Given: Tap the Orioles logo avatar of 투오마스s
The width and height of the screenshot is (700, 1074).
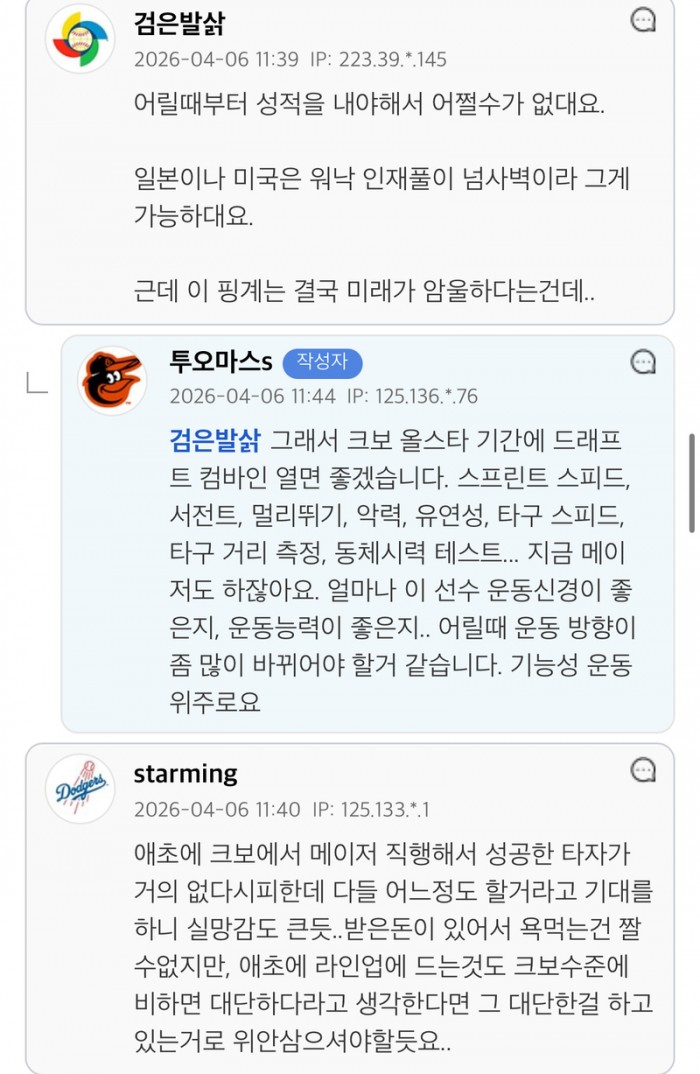Looking at the screenshot, I should [112, 381].
